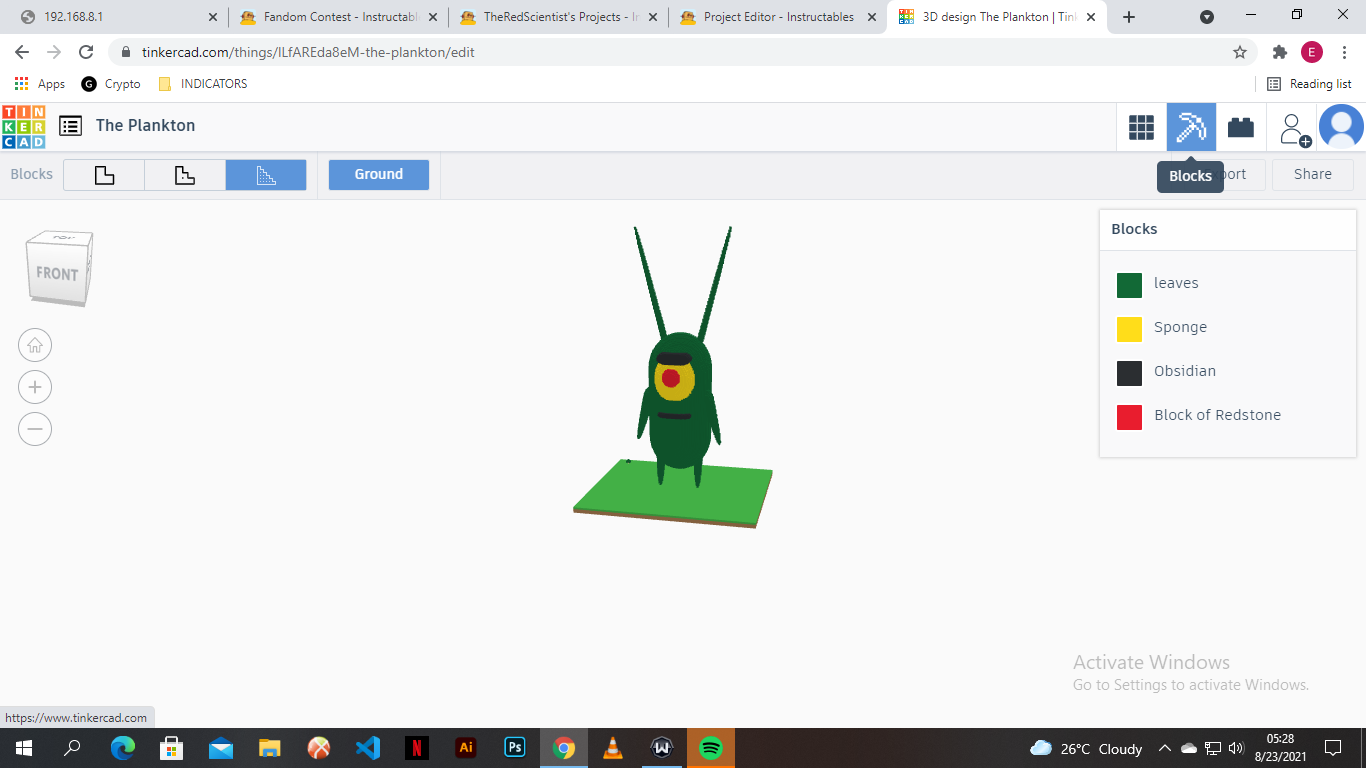1366x768 pixels.
Task: Select the largest block size option
Action: coord(104,175)
